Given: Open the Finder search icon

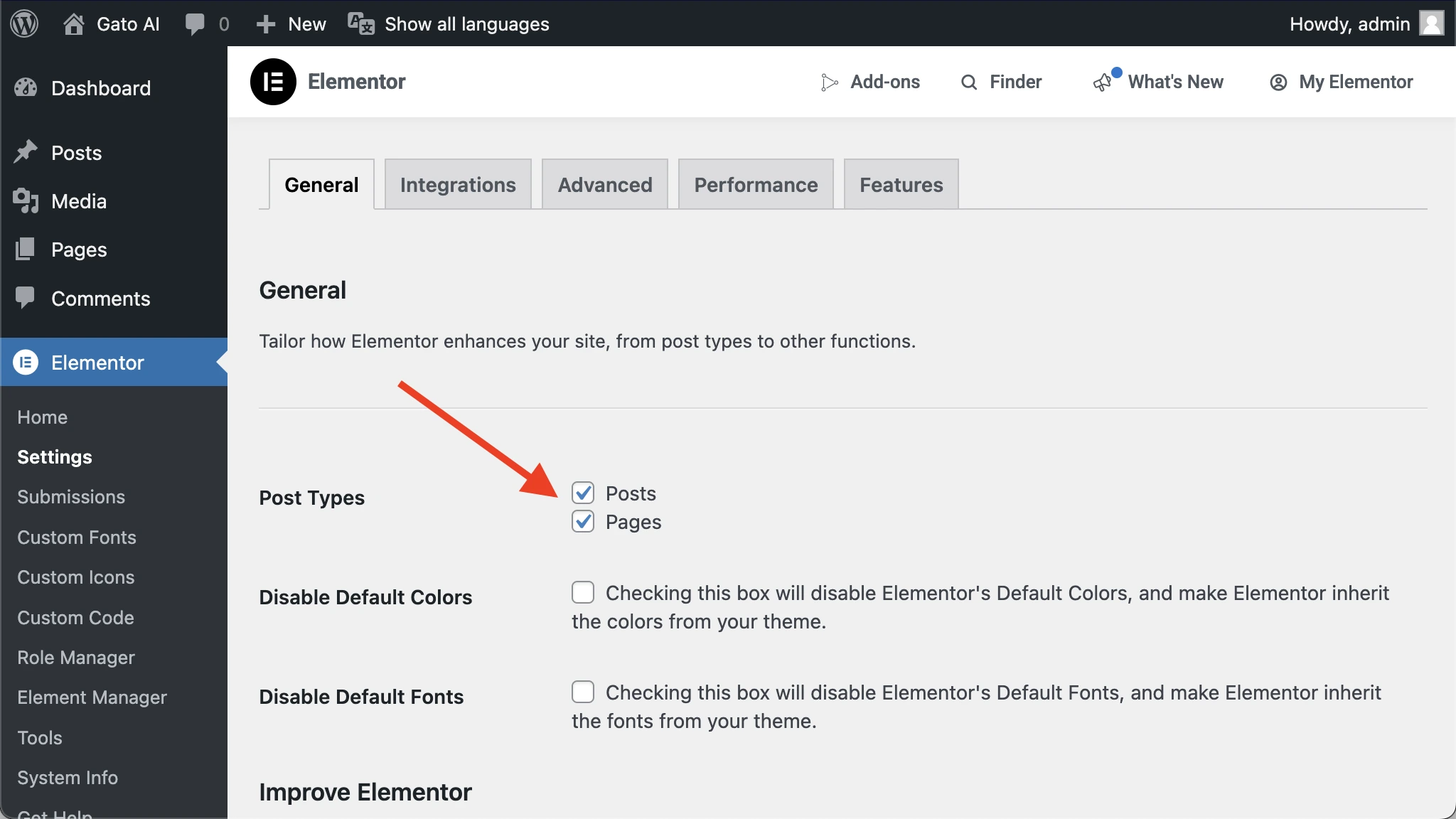Looking at the screenshot, I should pos(968,82).
